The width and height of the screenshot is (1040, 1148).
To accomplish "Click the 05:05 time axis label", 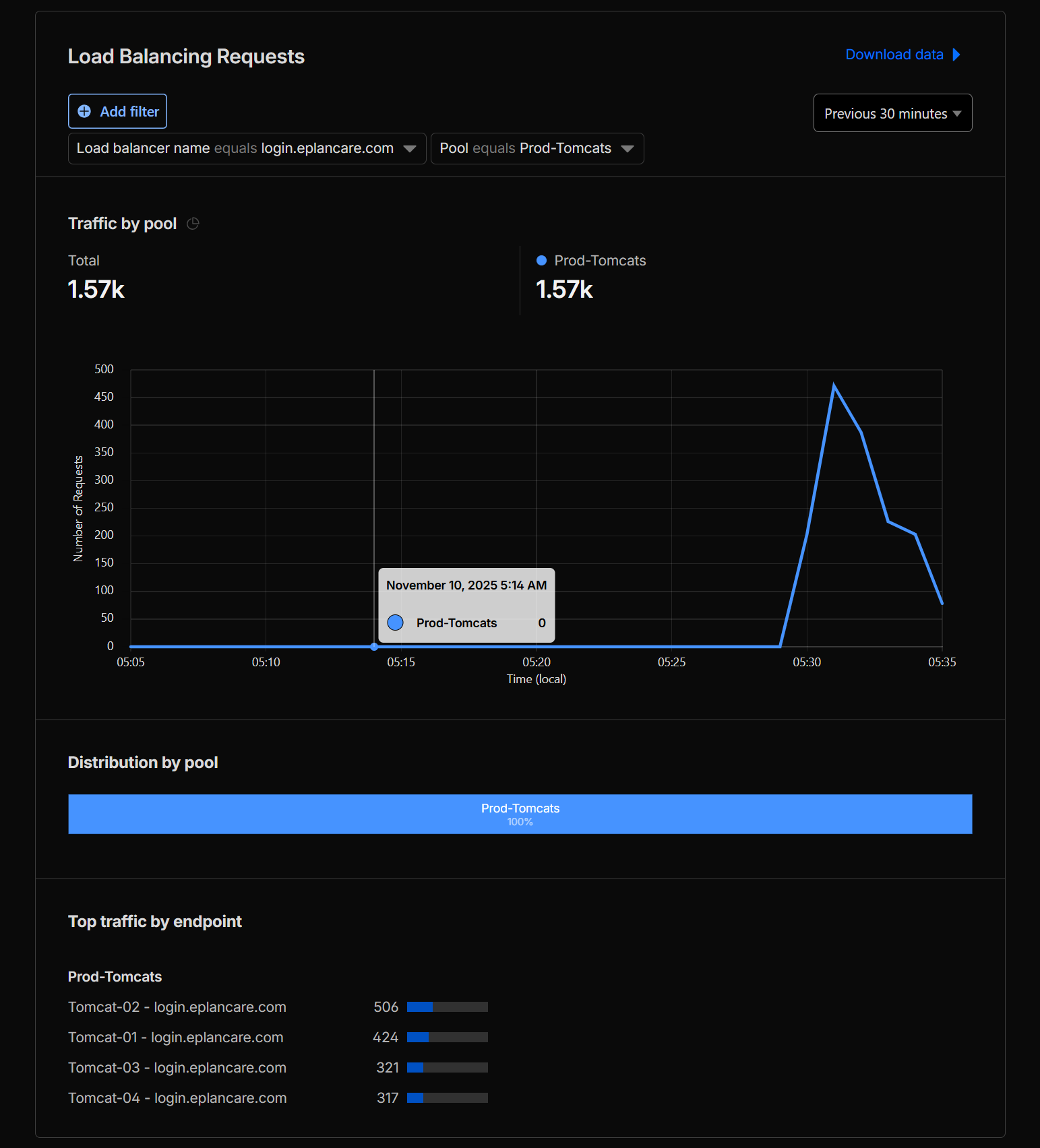I will pos(131,662).
